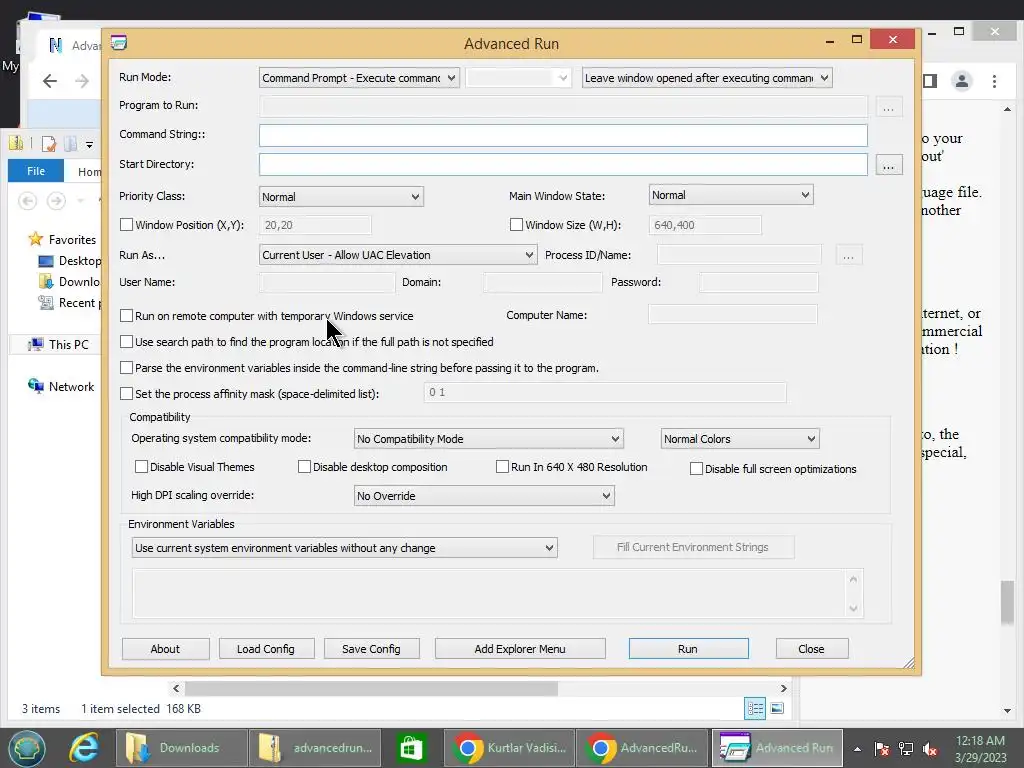
Task: Open Explorer Home ribbon tab
Action: [x=89, y=172]
